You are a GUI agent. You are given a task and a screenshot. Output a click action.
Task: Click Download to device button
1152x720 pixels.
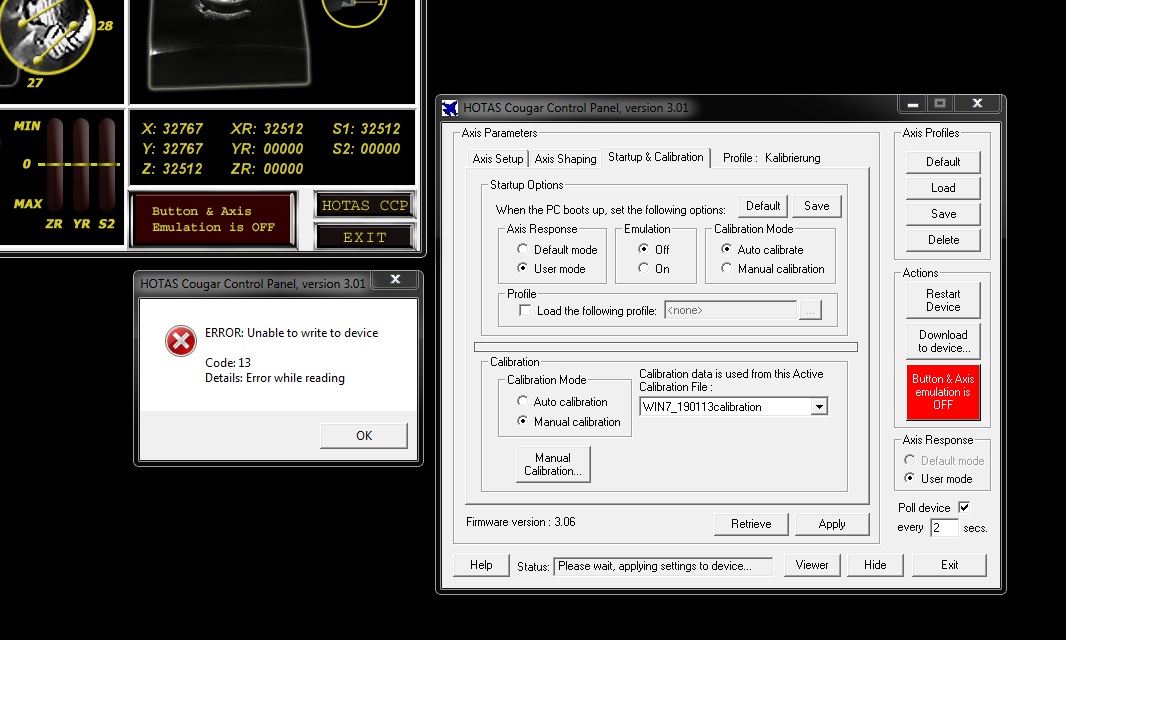(943, 342)
